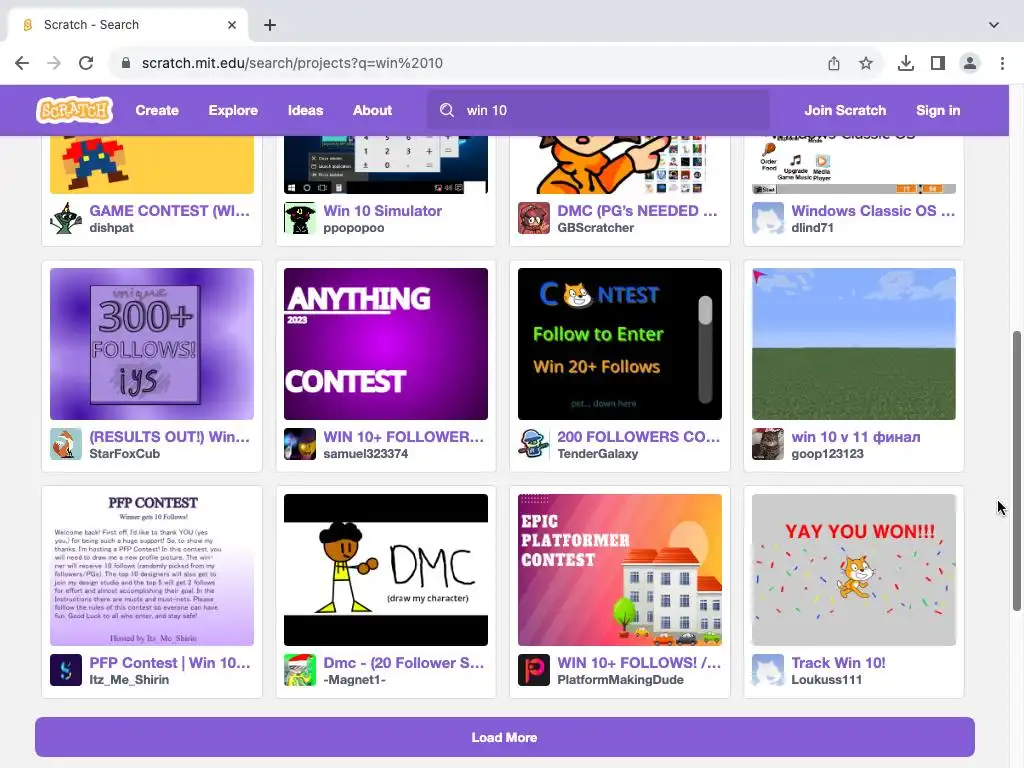Expand the tab search dropdown arrow
The width and height of the screenshot is (1024, 768).
[x=994, y=25]
